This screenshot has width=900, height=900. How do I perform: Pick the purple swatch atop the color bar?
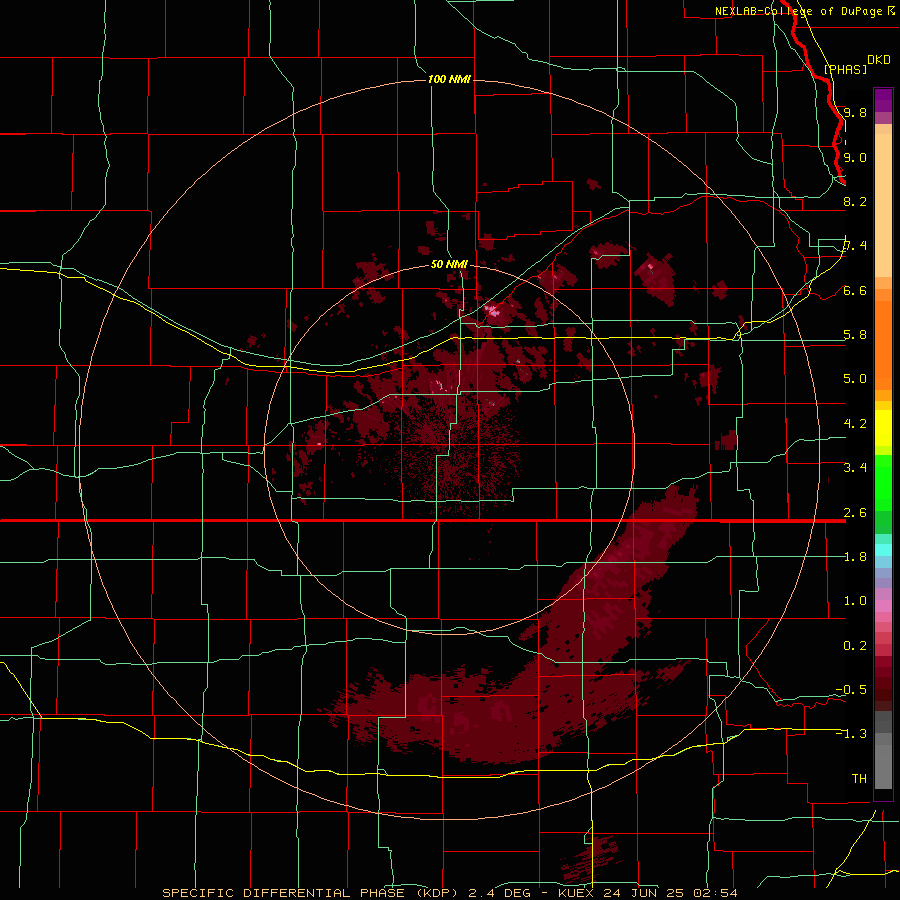coord(883,100)
